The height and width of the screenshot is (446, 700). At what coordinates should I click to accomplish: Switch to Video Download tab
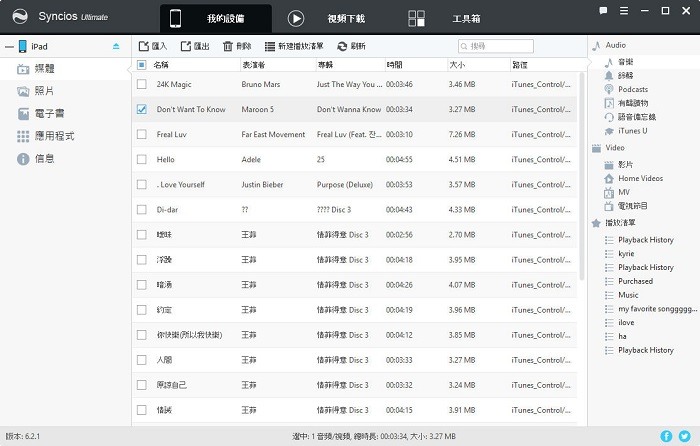[327, 18]
